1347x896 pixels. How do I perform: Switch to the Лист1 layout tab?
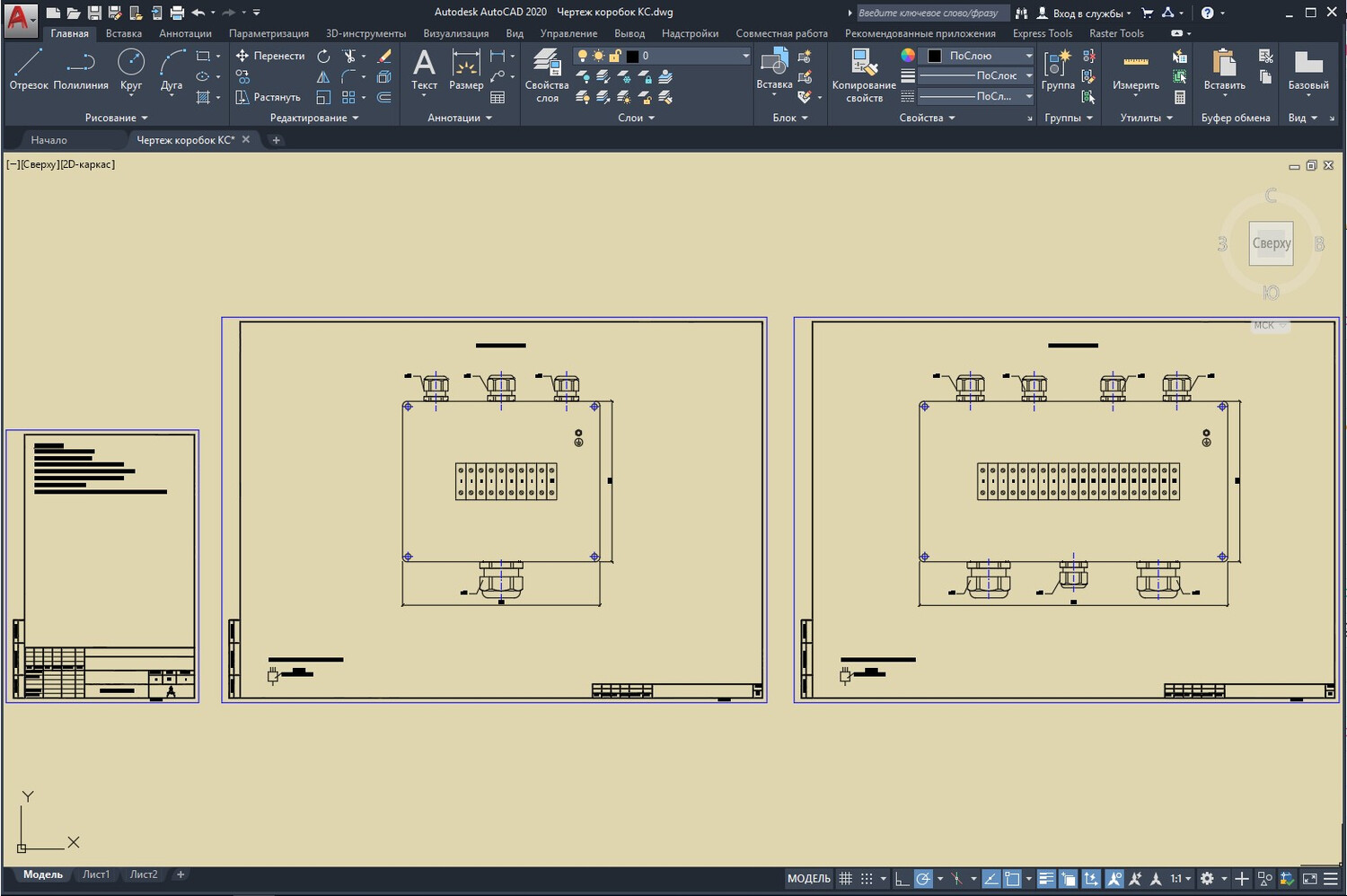tap(96, 874)
